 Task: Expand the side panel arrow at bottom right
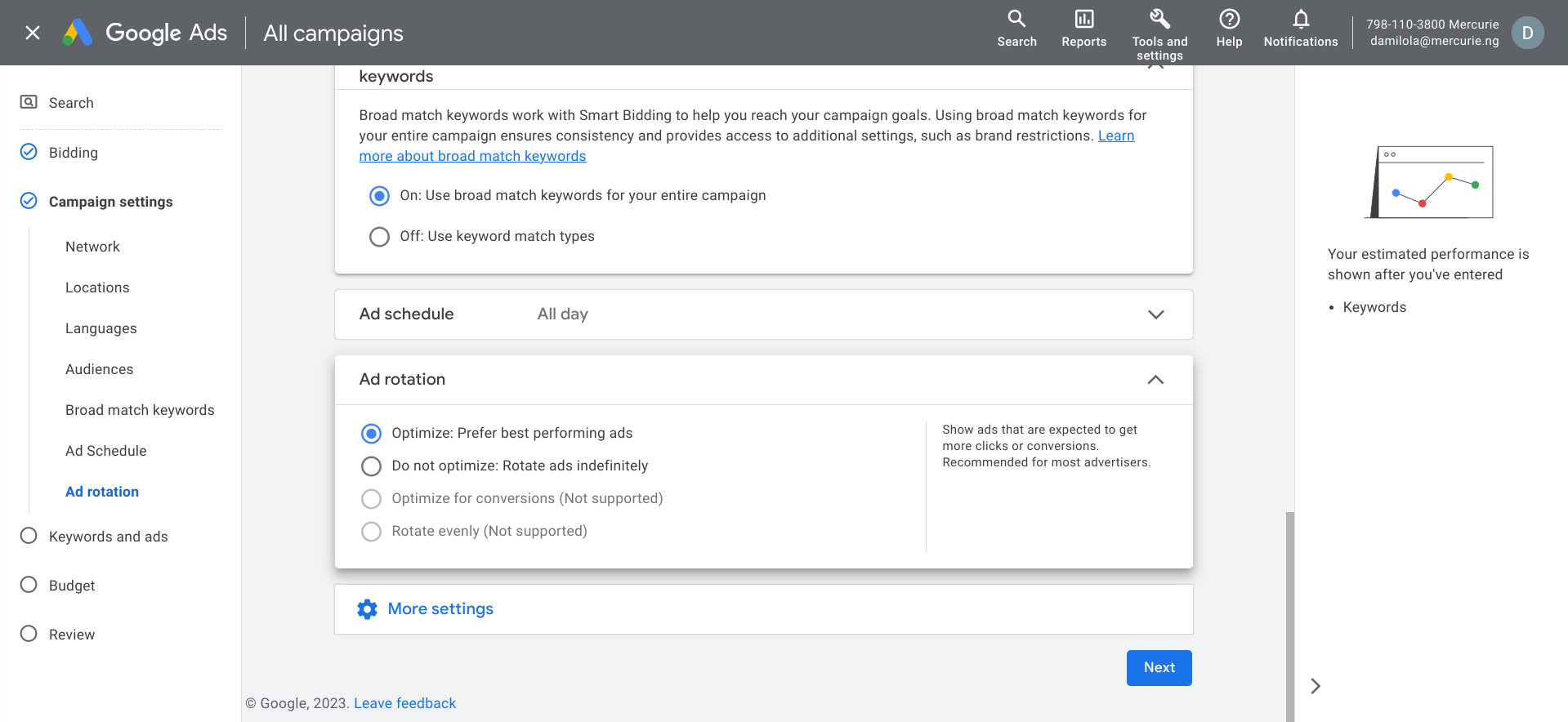tap(1316, 686)
